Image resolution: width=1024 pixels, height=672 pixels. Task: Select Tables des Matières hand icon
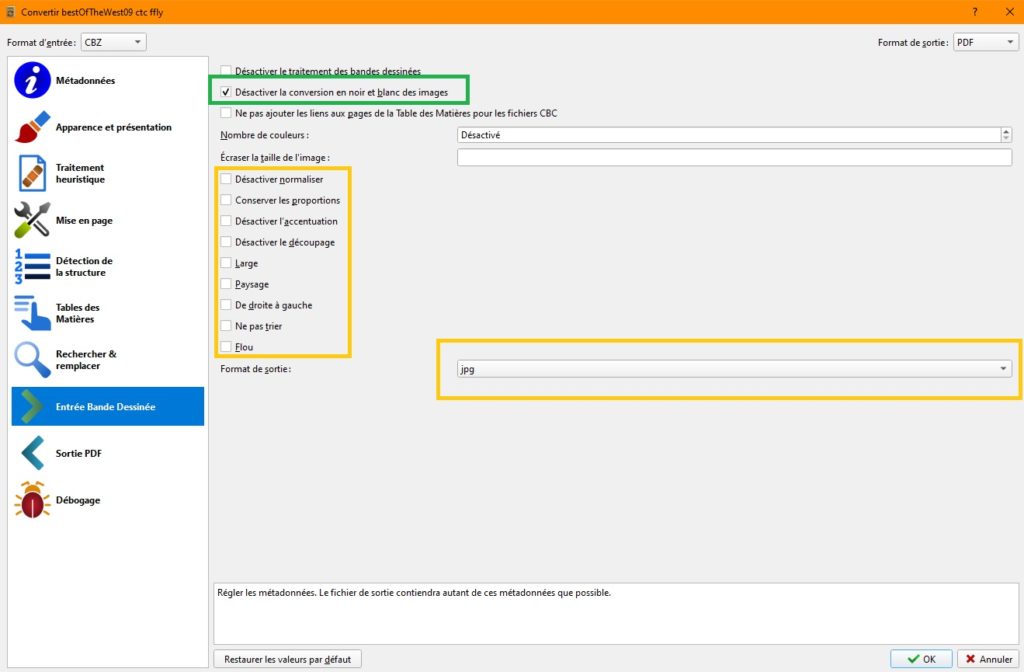pos(32,313)
